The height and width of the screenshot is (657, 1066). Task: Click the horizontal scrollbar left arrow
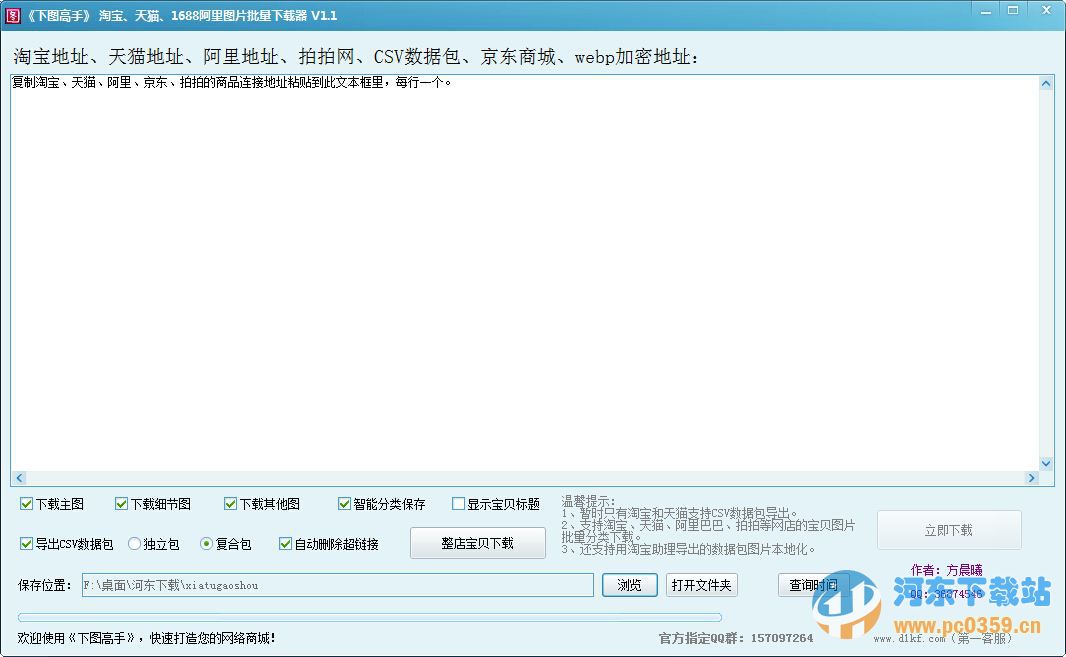click(18, 478)
